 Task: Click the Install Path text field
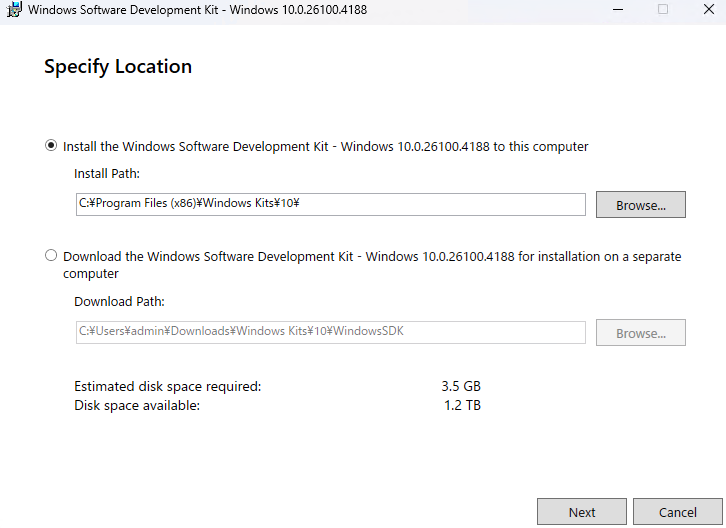(x=331, y=204)
